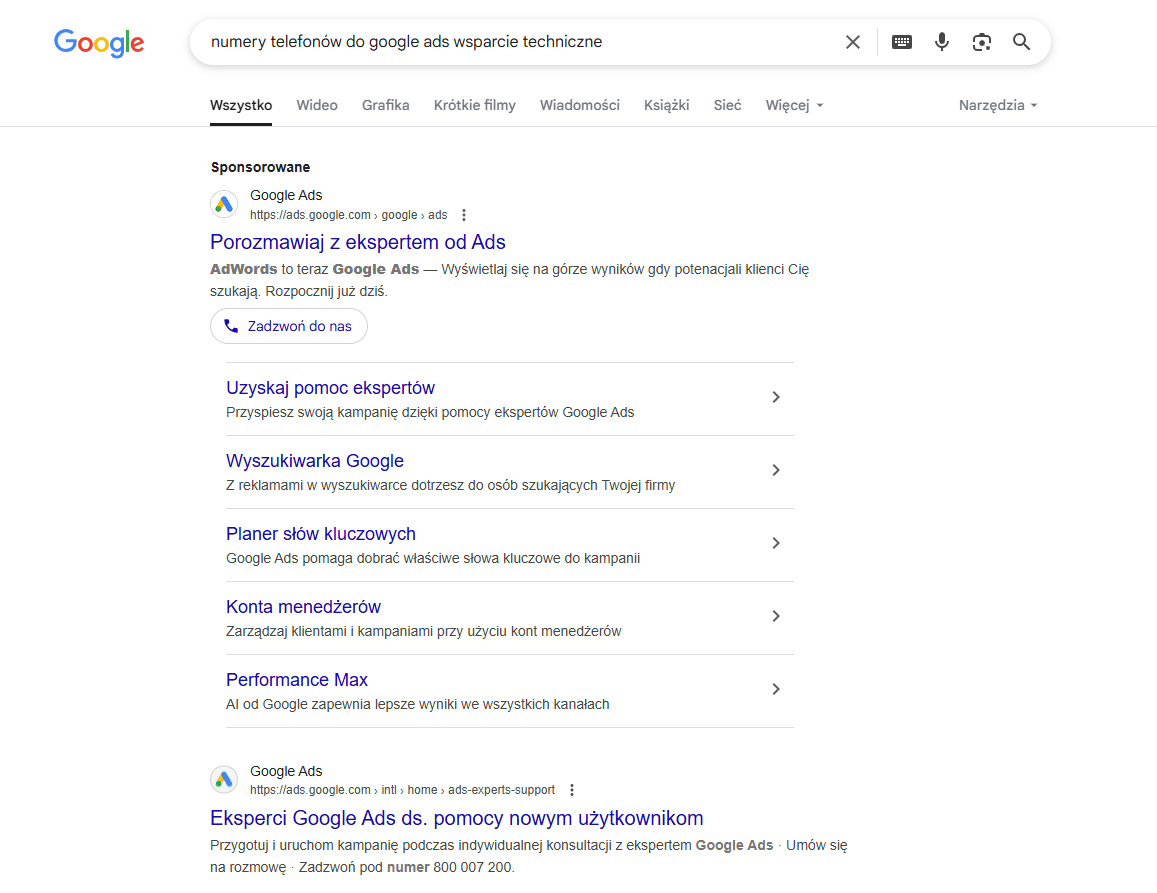Expand the Więcej dropdown
The image size is (1157, 893).
(794, 105)
